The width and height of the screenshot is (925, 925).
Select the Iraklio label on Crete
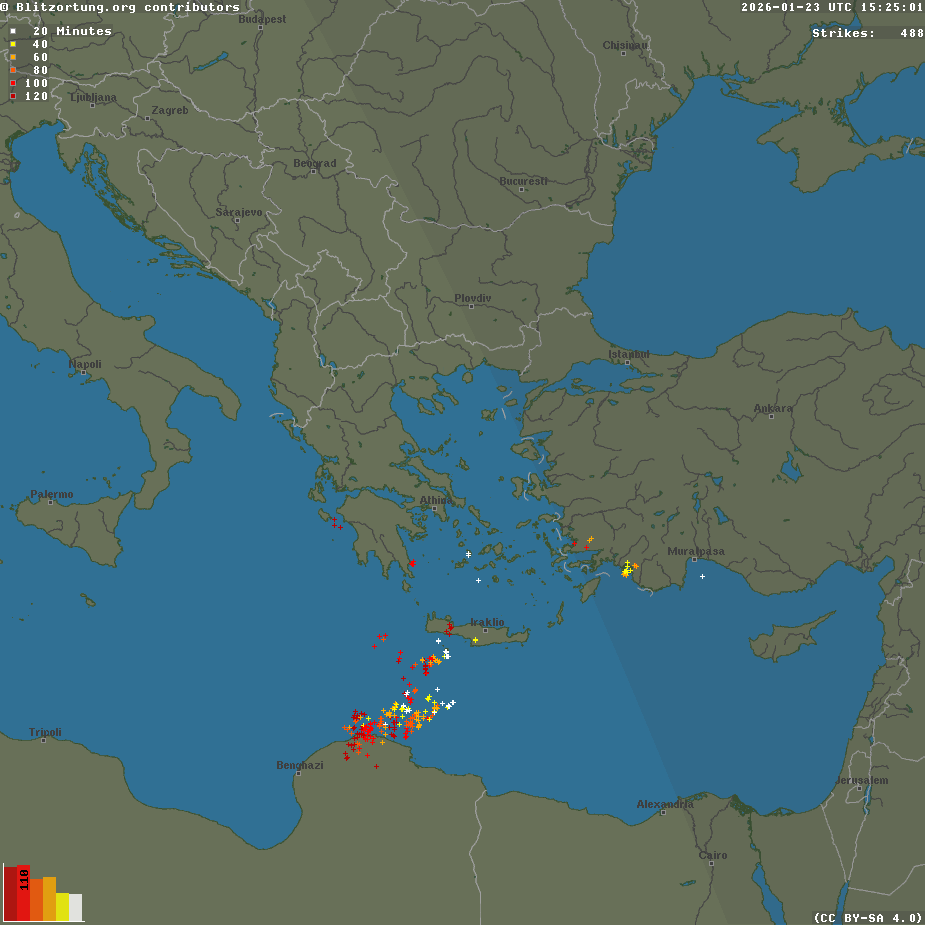[x=487, y=622]
